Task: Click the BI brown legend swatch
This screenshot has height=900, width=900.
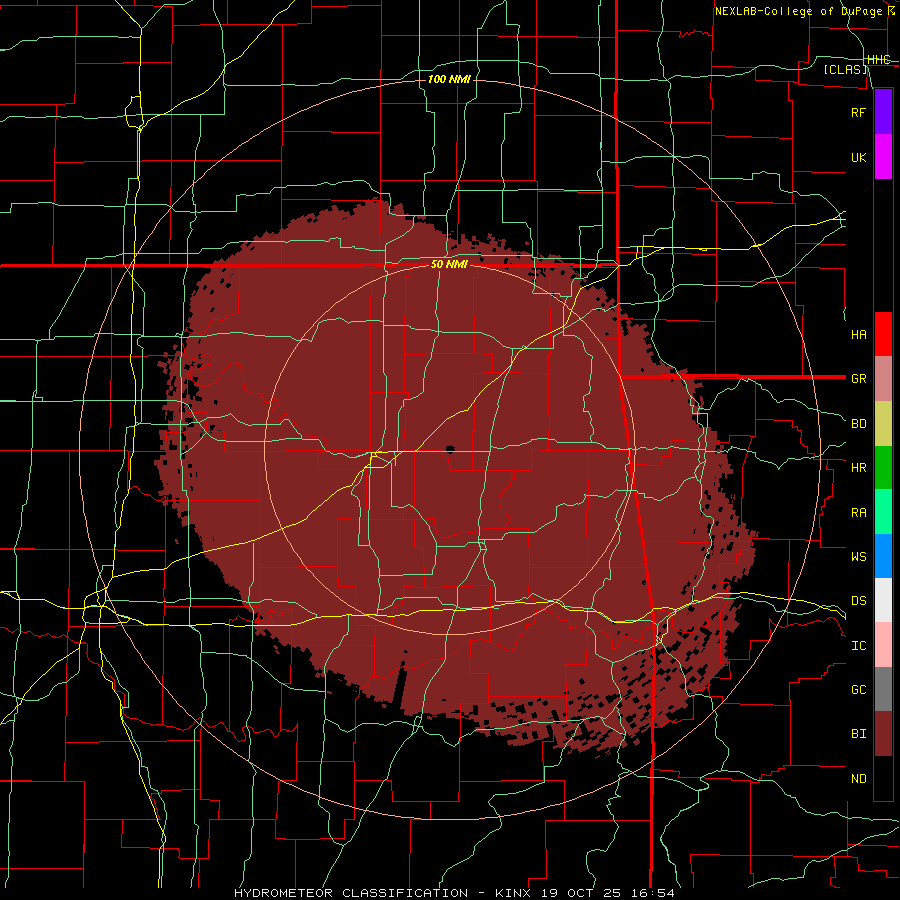Action: click(x=883, y=734)
